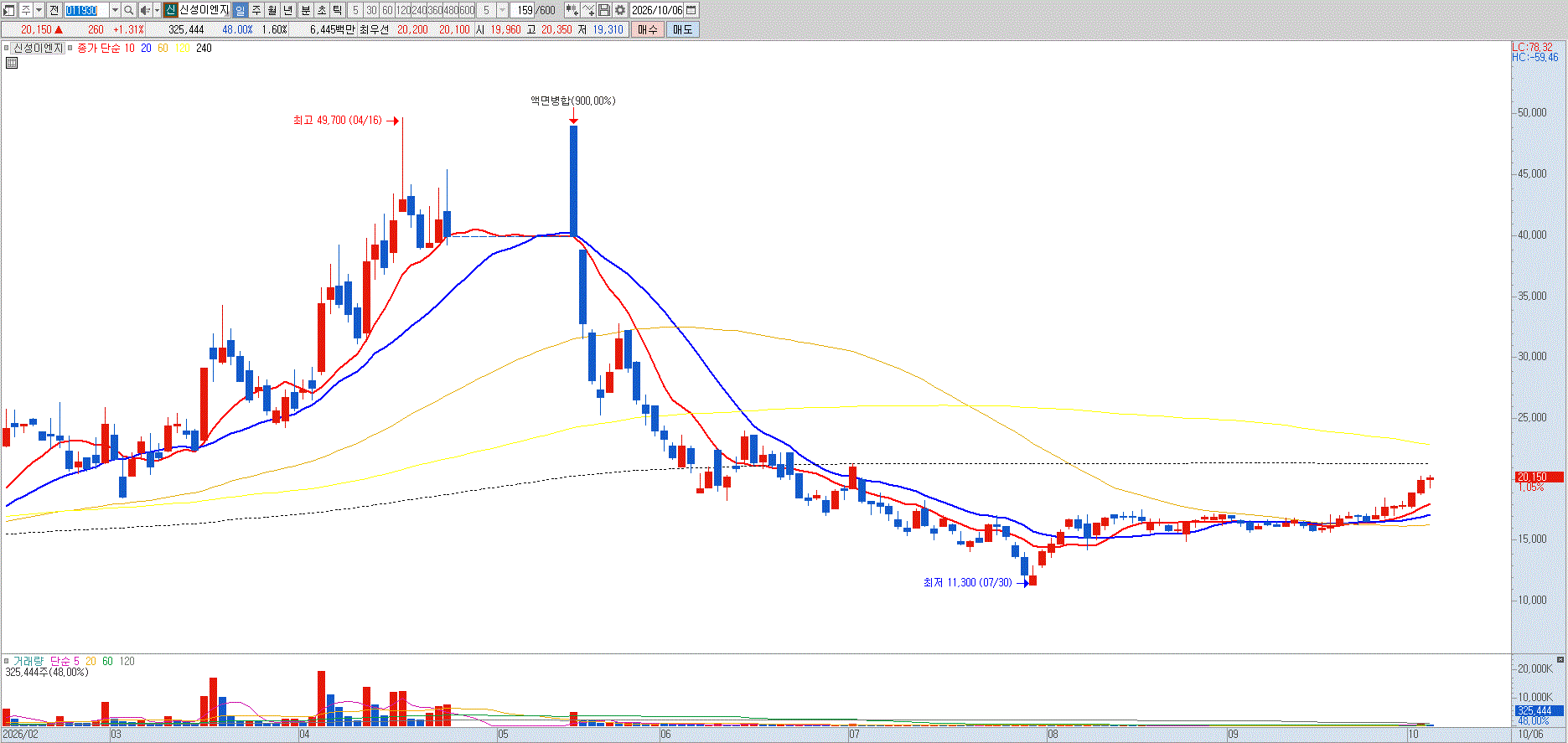This screenshot has height=743, width=1568.
Task: Click the 매수 buy button
Action: [648, 29]
